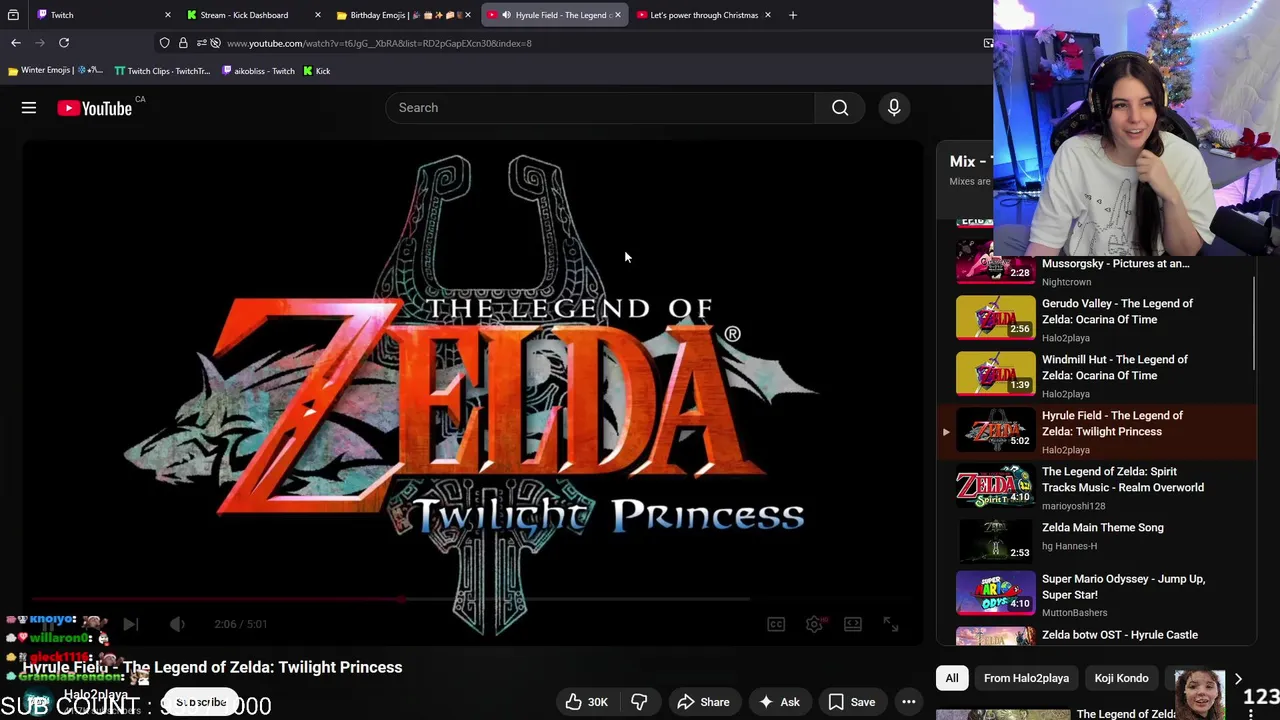Open a new browser tab
Viewport: 1280px width, 720px height.
point(793,15)
